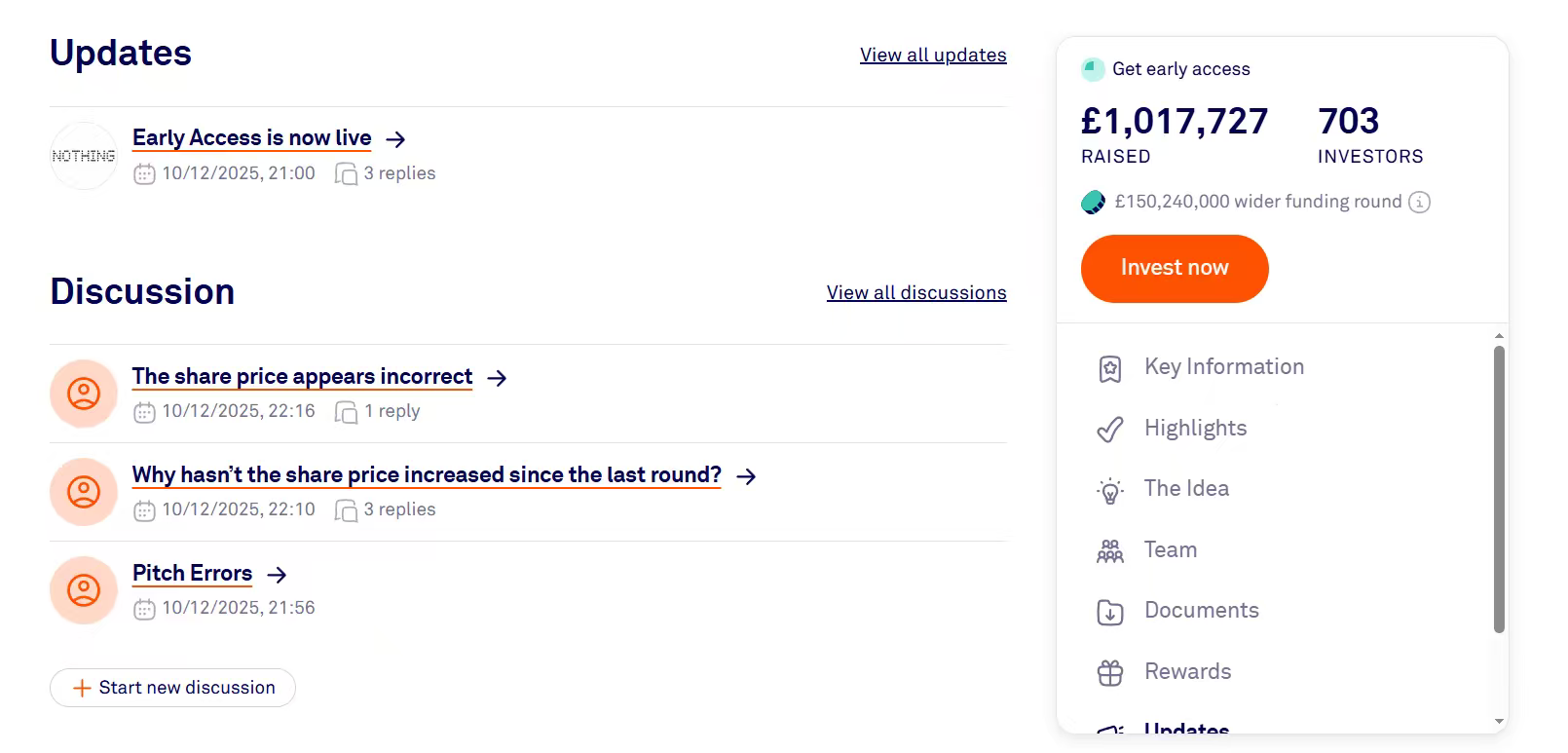Click the Documents download icon
Viewport: 1568px width, 753px height.
(x=1110, y=612)
